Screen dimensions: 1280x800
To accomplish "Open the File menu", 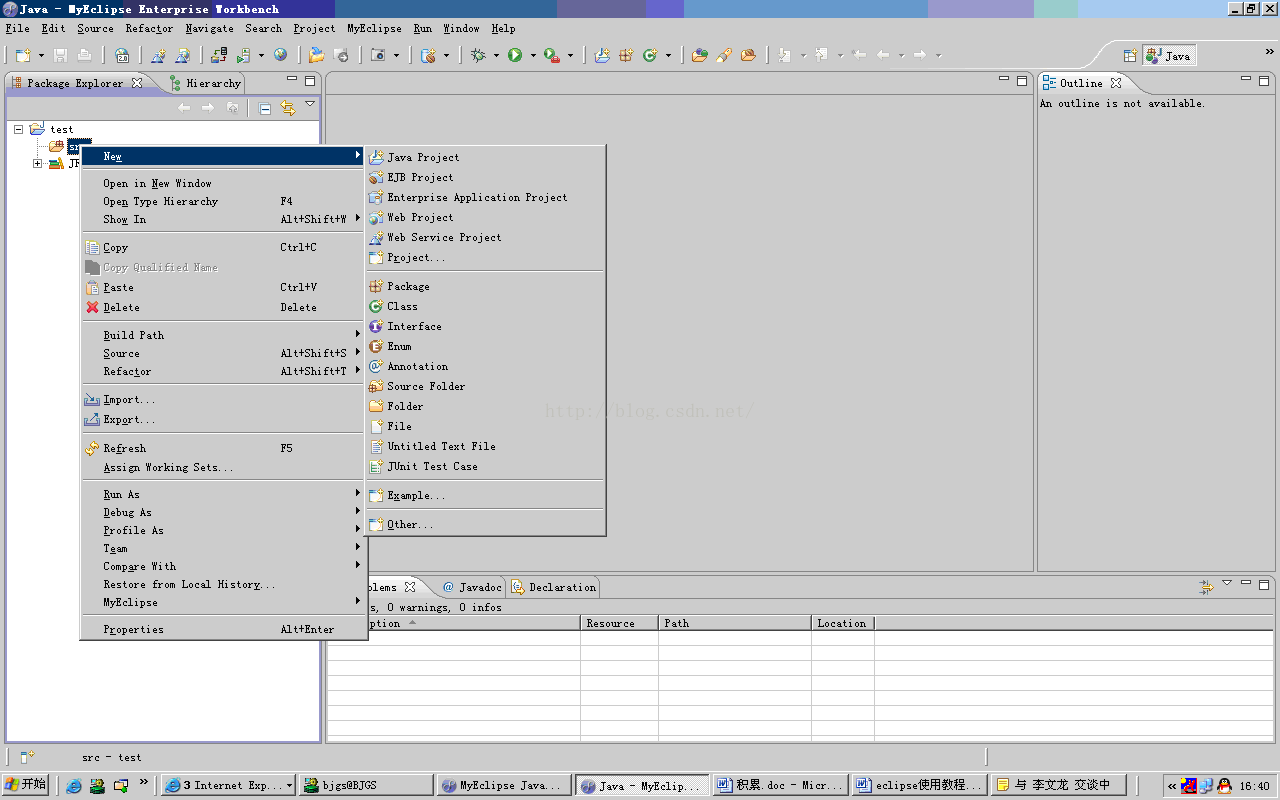I will pyautogui.click(x=17, y=28).
